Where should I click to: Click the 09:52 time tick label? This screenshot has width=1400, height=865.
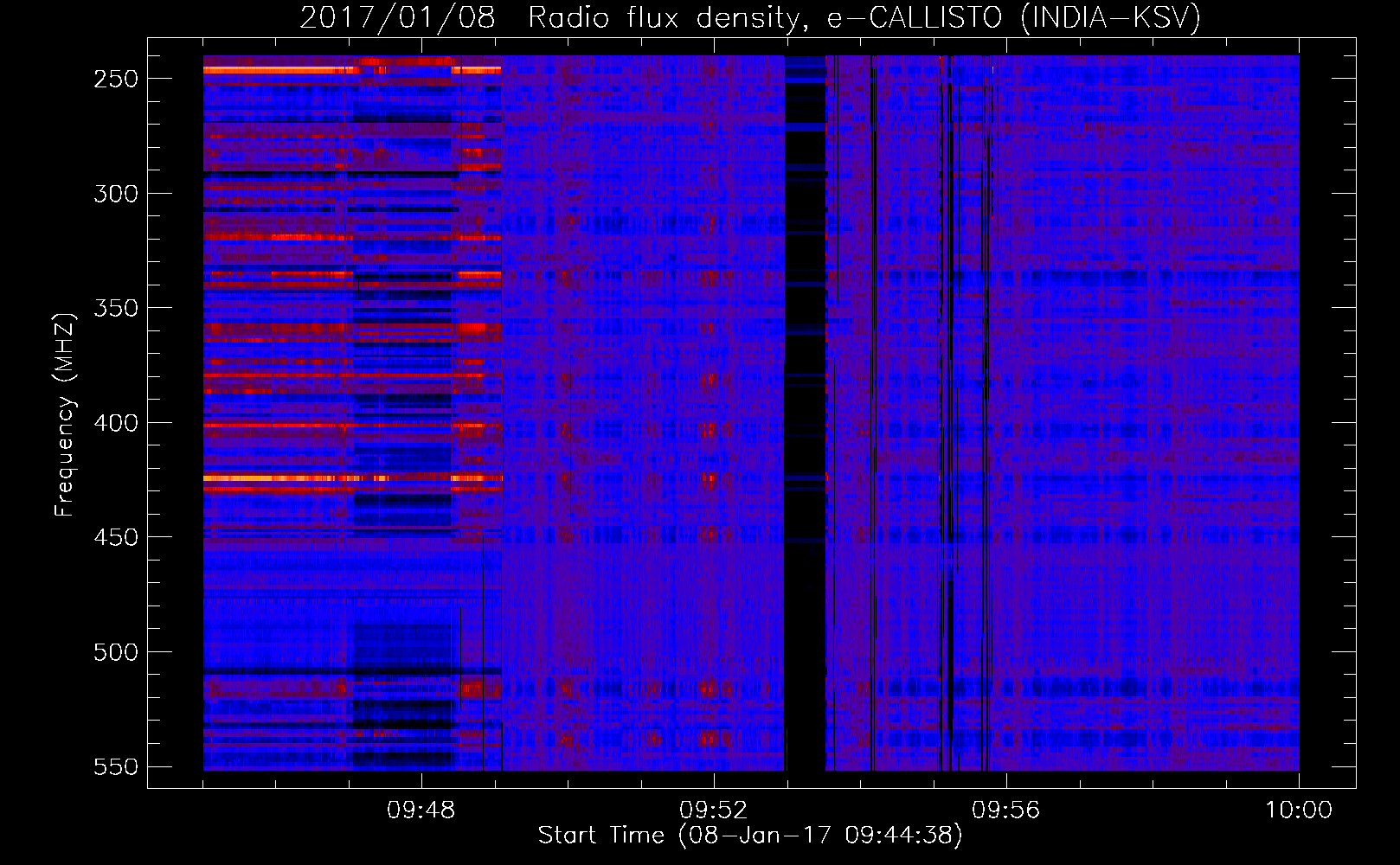[x=714, y=811]
